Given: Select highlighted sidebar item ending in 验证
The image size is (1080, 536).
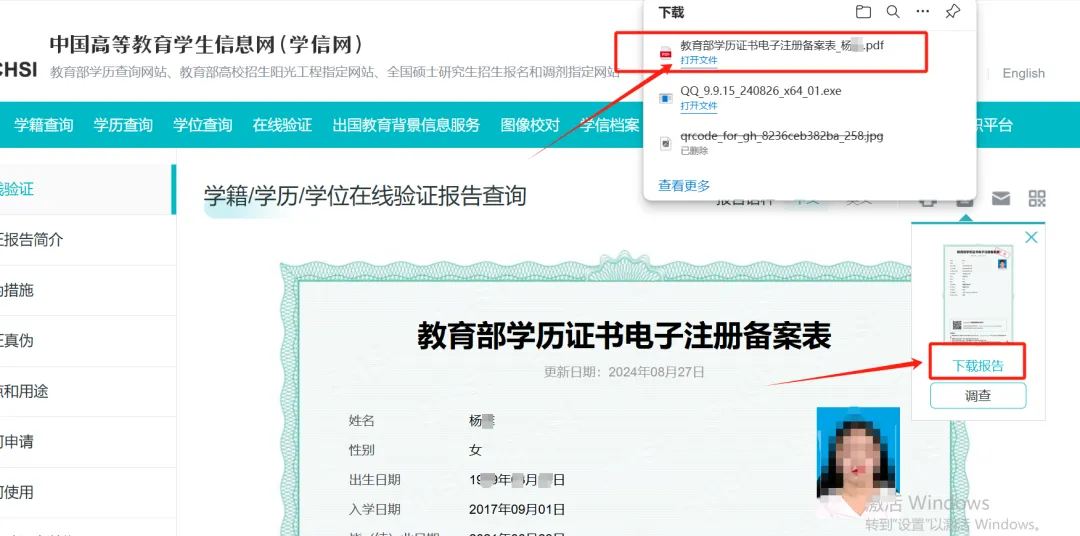Looking at the screenshot, I should pos(87,189).
